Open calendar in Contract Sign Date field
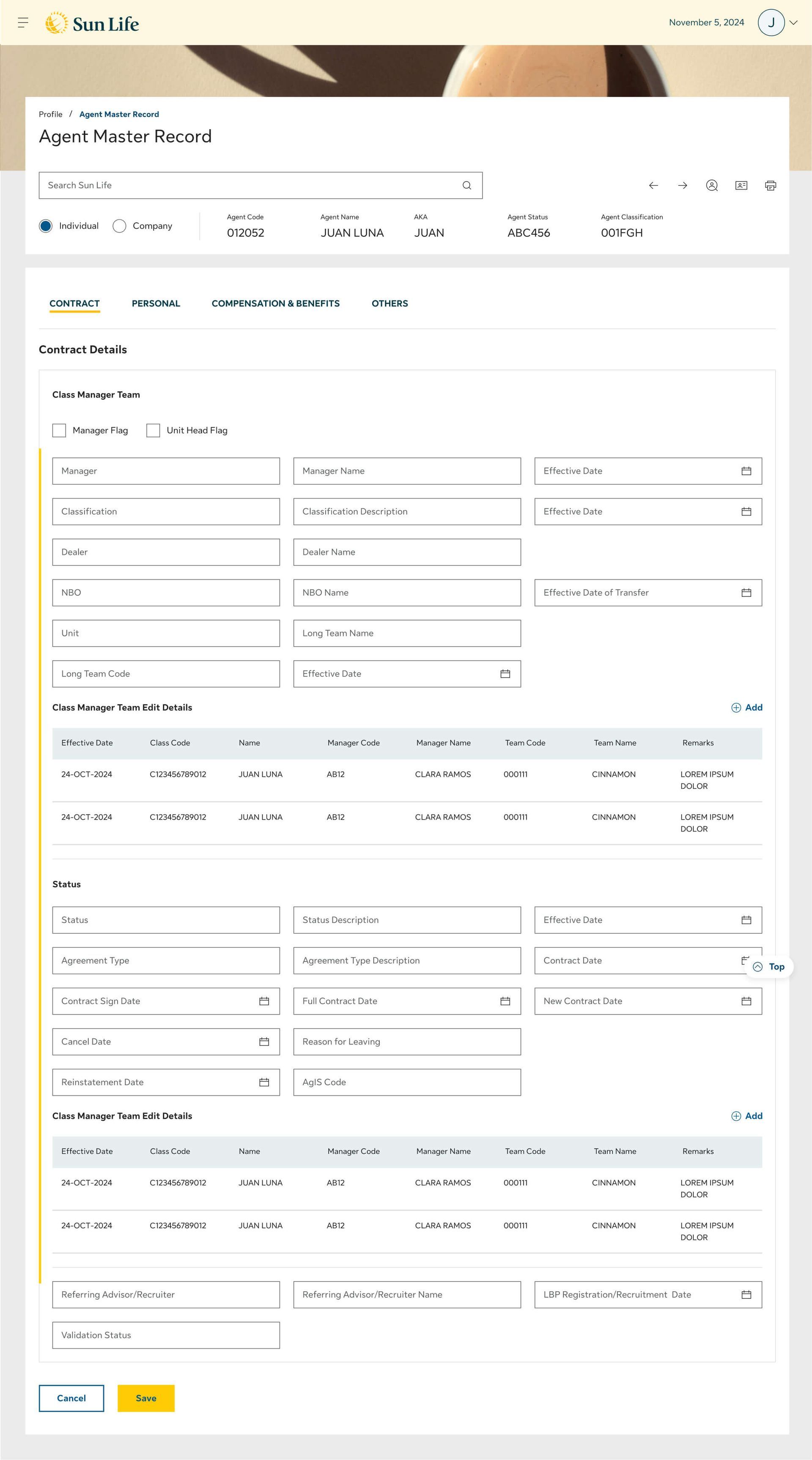Viewport: 812px width, 1460px height. (264, 1001)
